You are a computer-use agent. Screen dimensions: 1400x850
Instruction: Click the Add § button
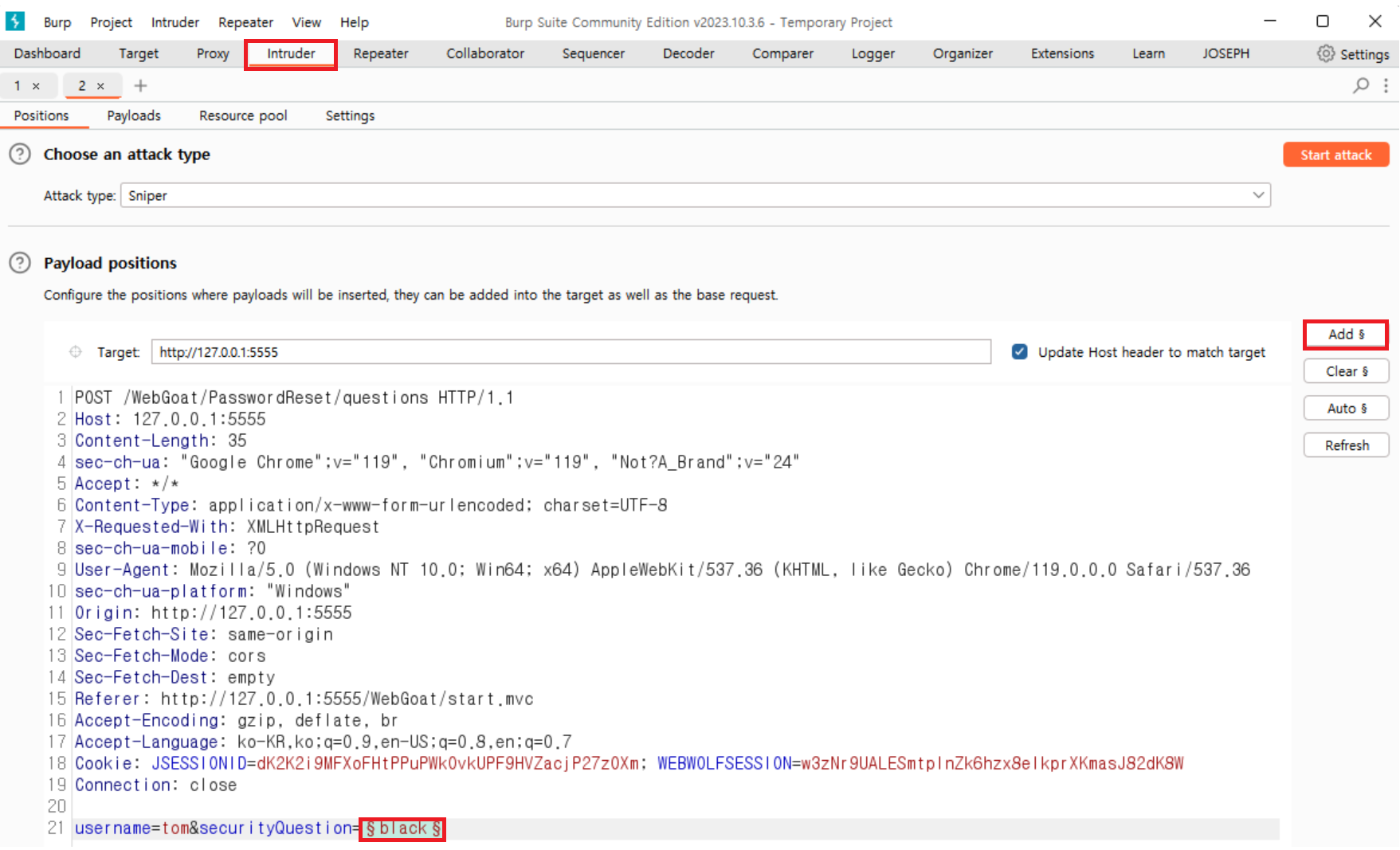pos(1346,335)
